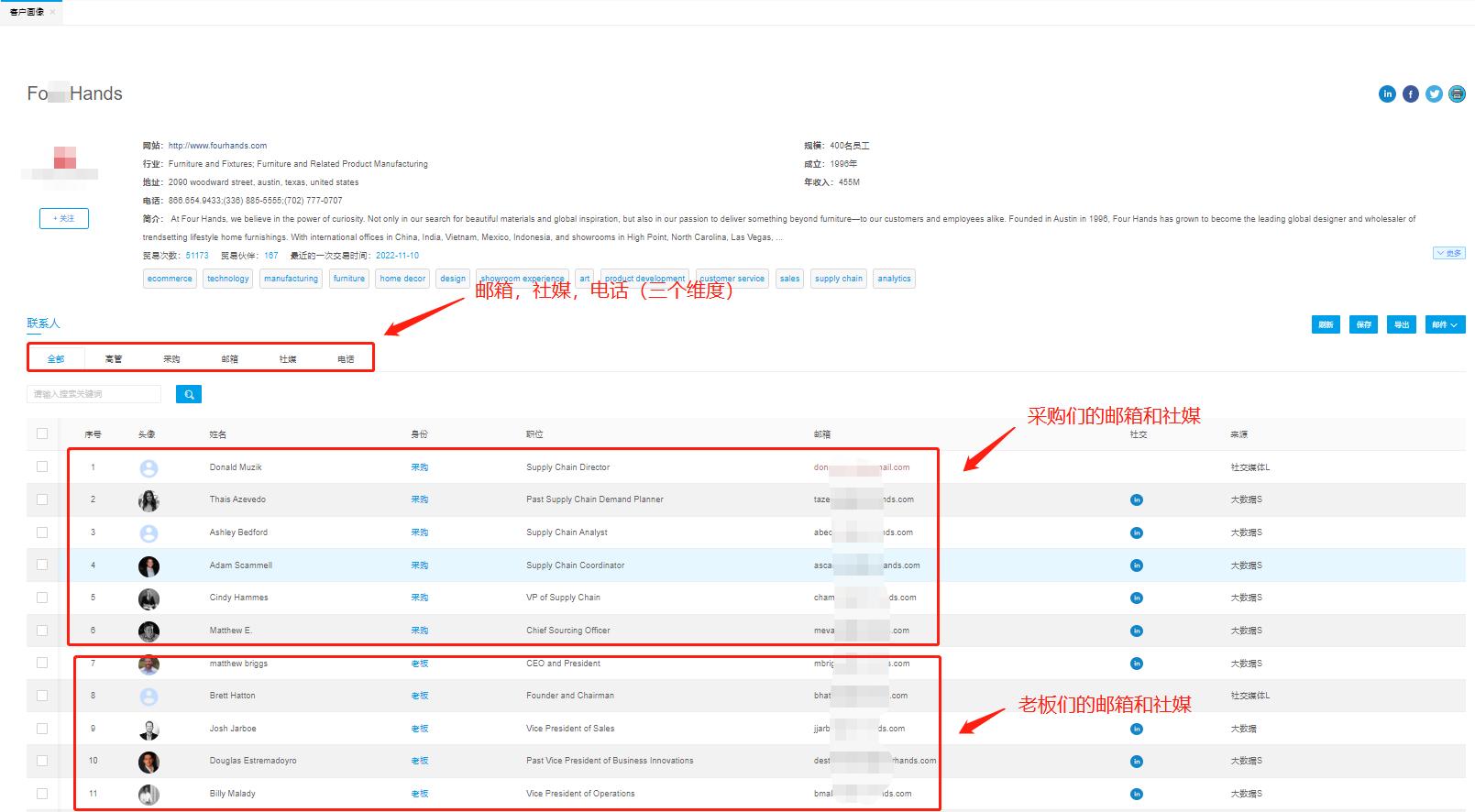Viewport: 1475px width, 812px height.
Task: Check the box for Donald Muzik's row
Action: 42,466
